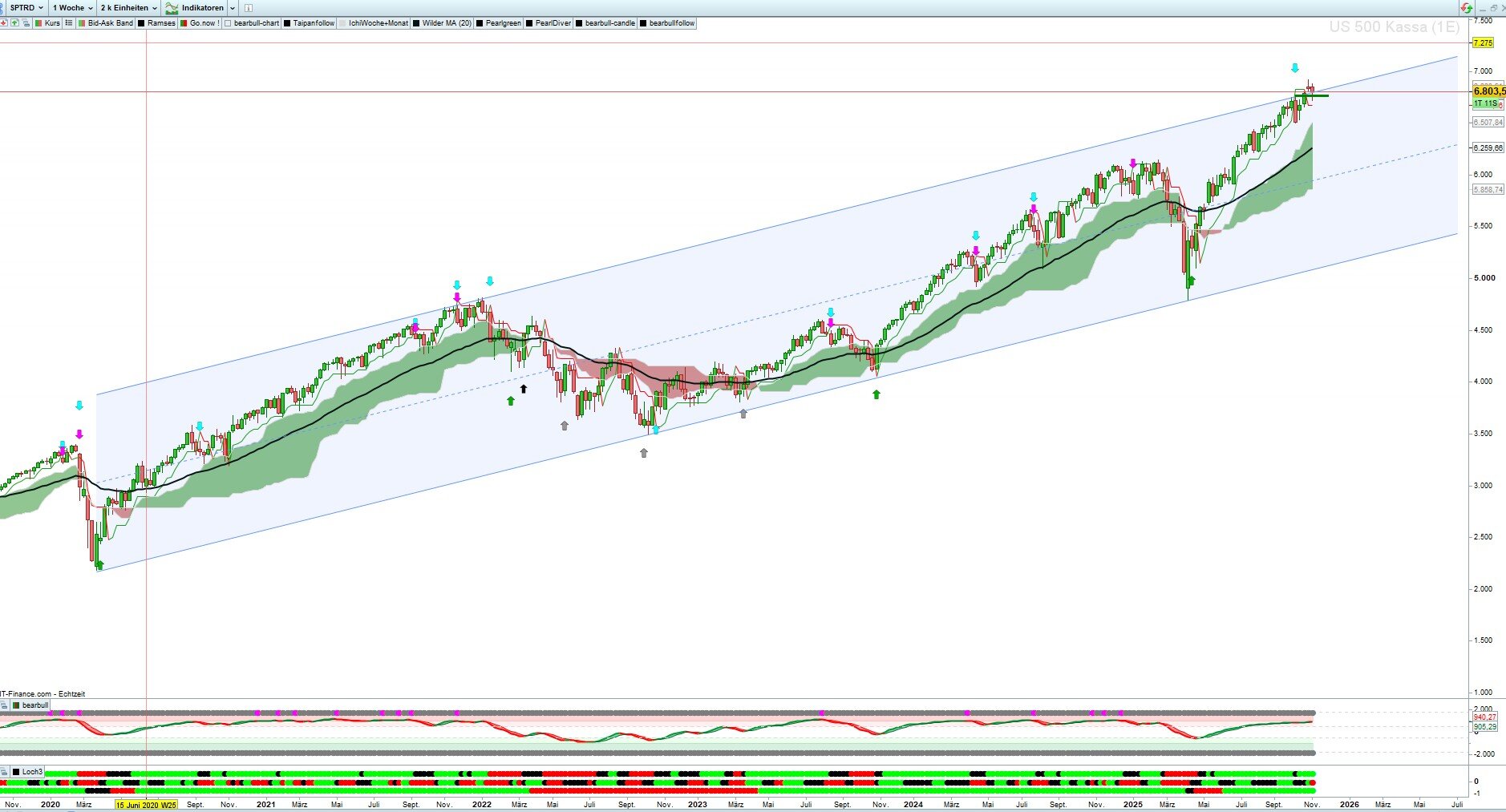Click the Taipanfollow black color swatch

[x=287, y=23]
